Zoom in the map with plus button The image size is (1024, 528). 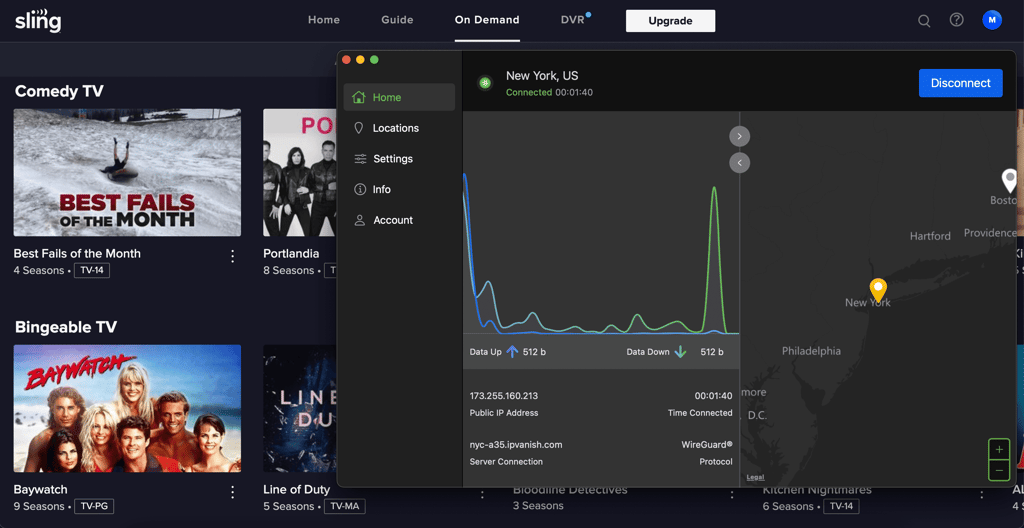pos(999,450)
